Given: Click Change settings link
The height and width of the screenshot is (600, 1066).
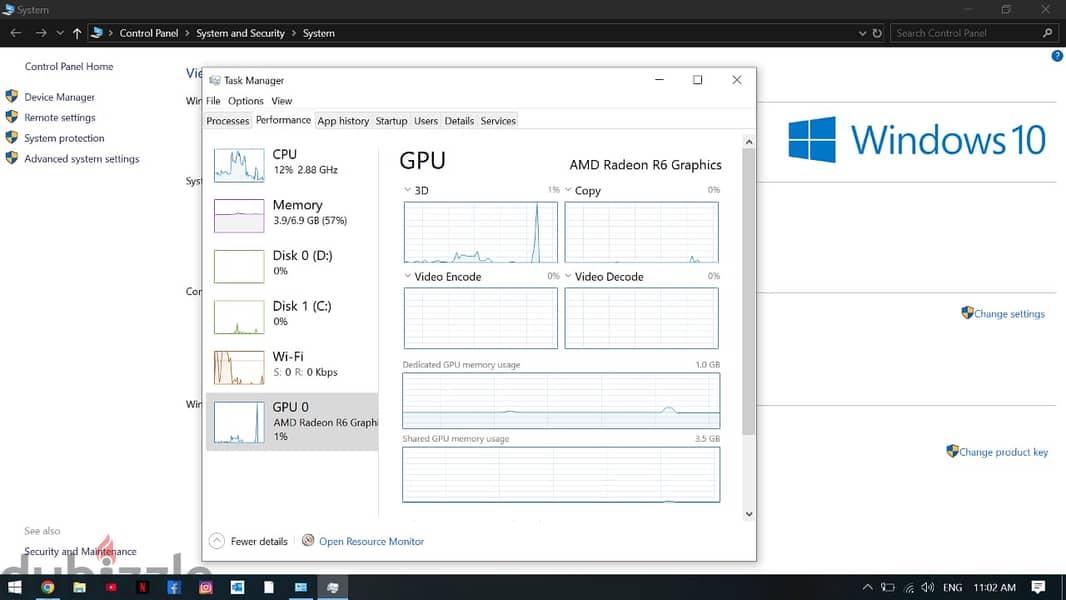Looking at the screenshot, I should pos(1009,313).
